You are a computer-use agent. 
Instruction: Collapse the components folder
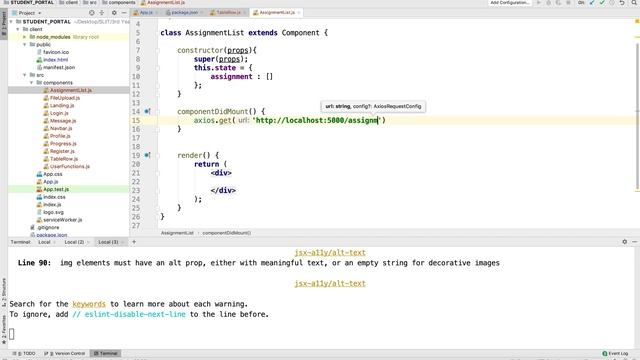tap(31, 82)
